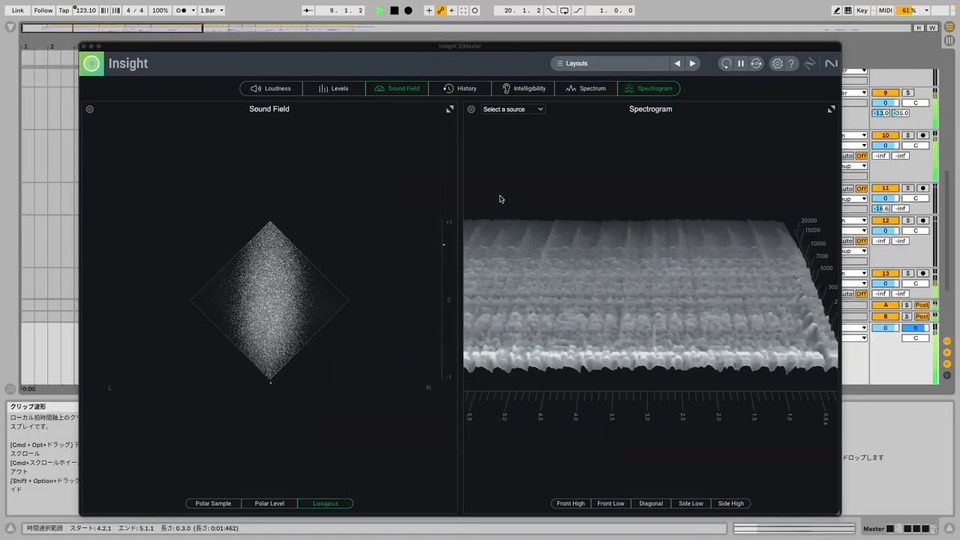Screen dimensions: 960x540
Task: Click Ableton arrangement record button
Action: click(x=408, y=10)
